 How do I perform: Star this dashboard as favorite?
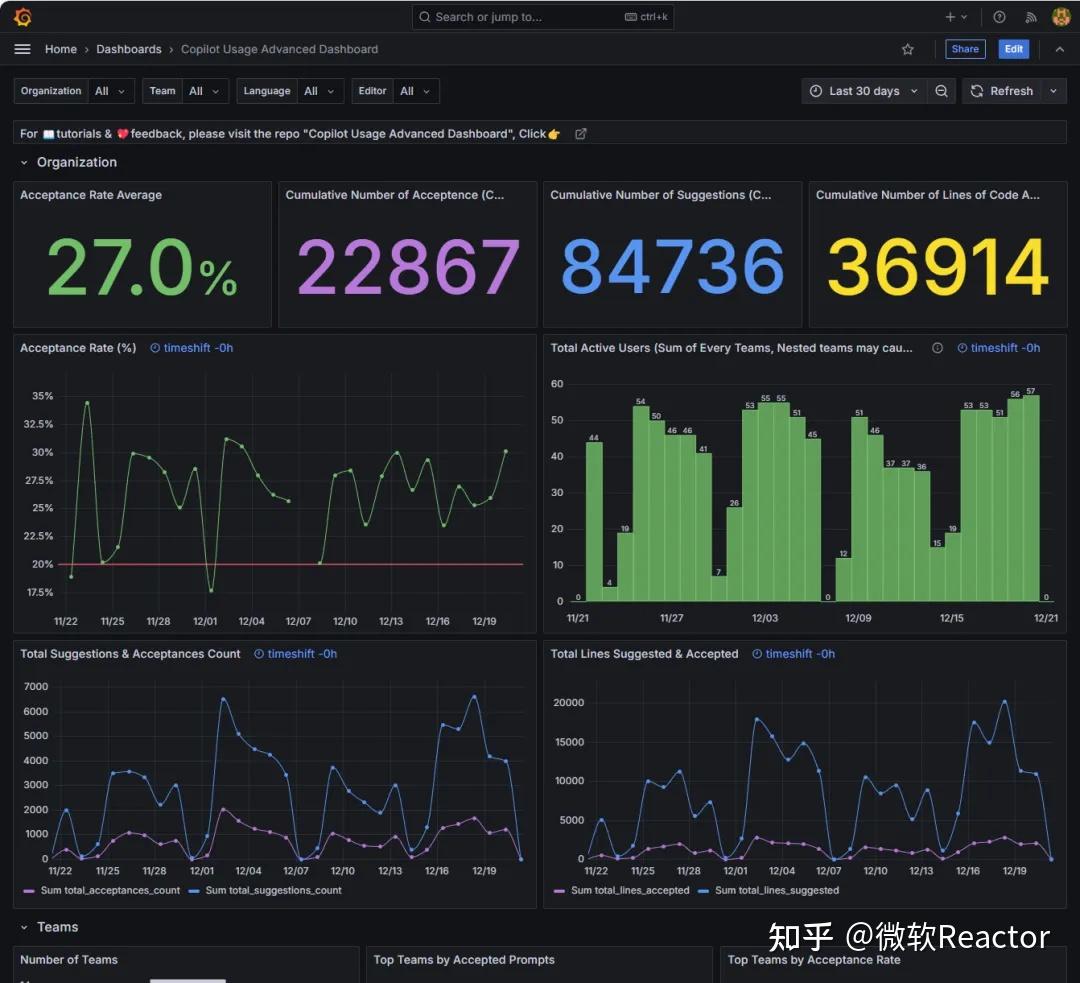907,48
